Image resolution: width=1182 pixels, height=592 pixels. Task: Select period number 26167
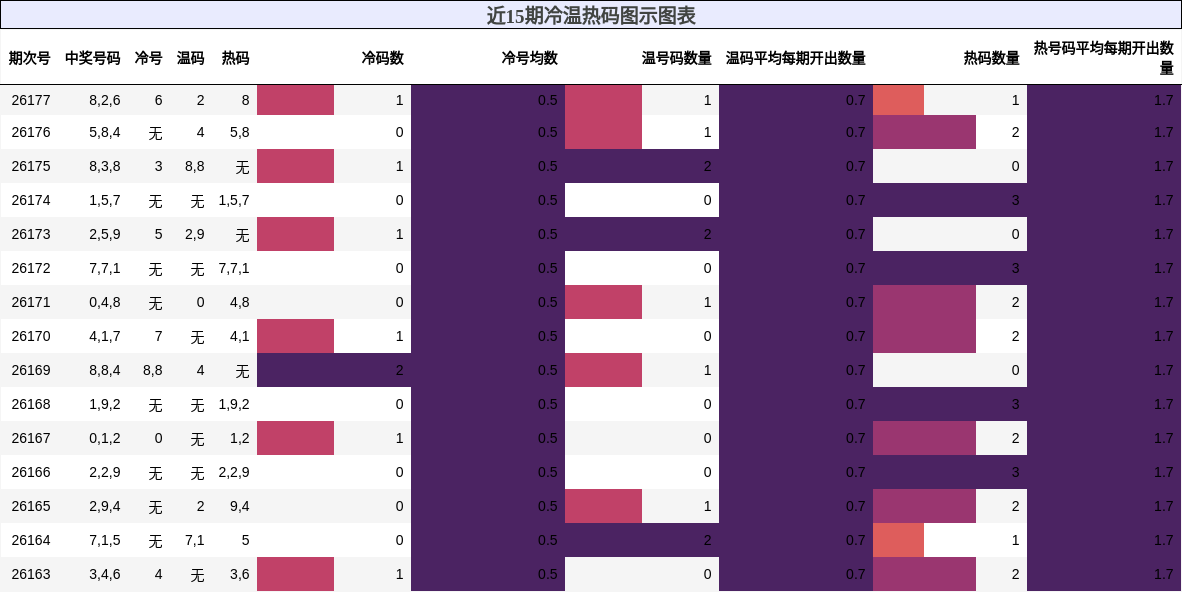coord(31,438)
